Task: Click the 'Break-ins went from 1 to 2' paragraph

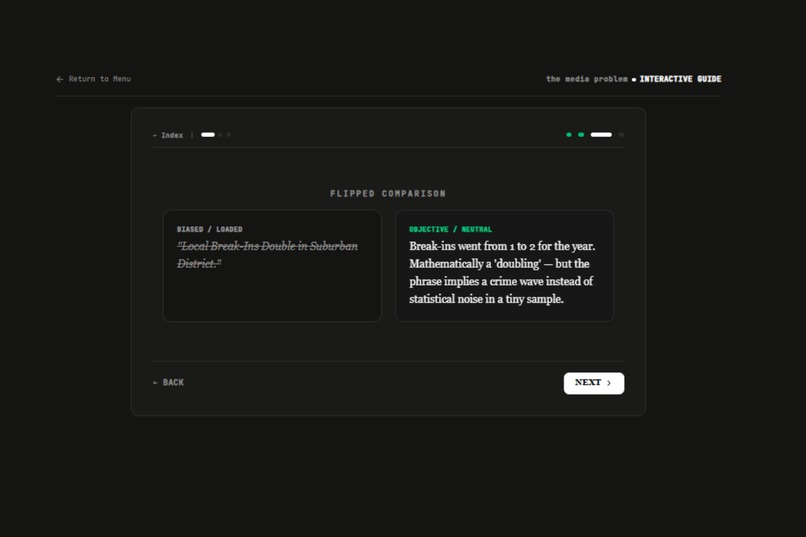Action: [x=502, y=272]
